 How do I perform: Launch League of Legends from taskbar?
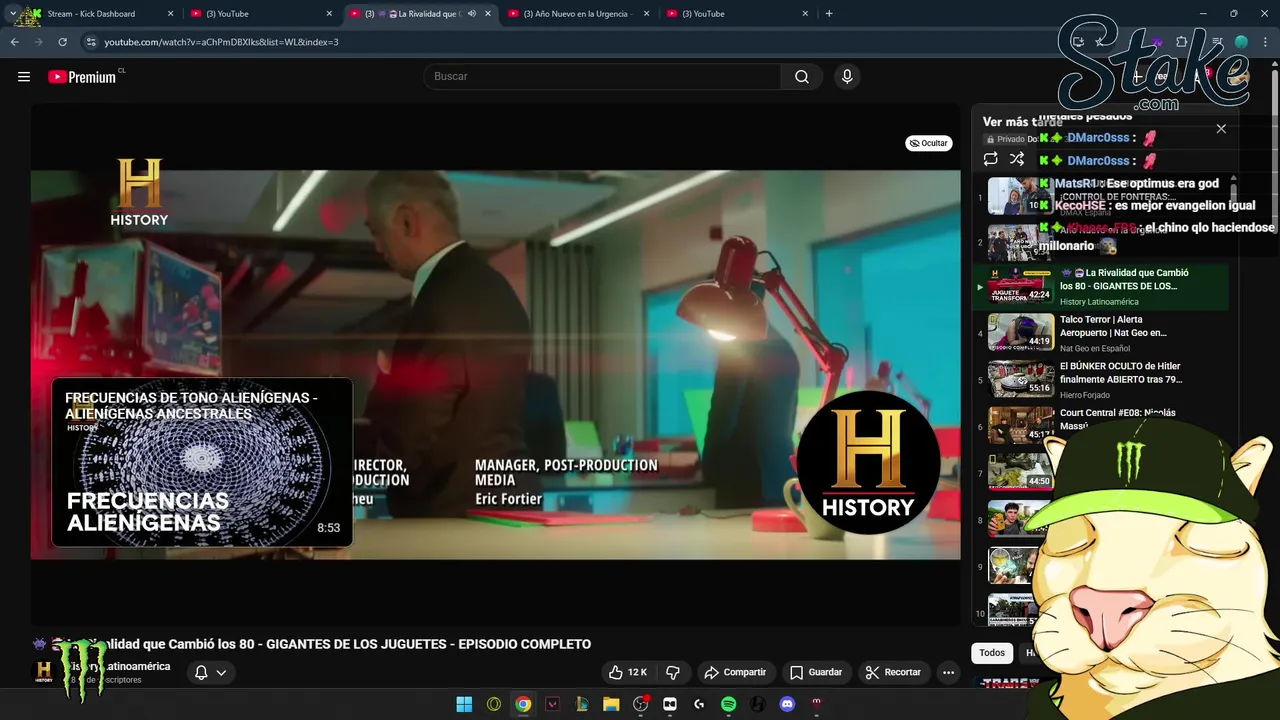582,704
